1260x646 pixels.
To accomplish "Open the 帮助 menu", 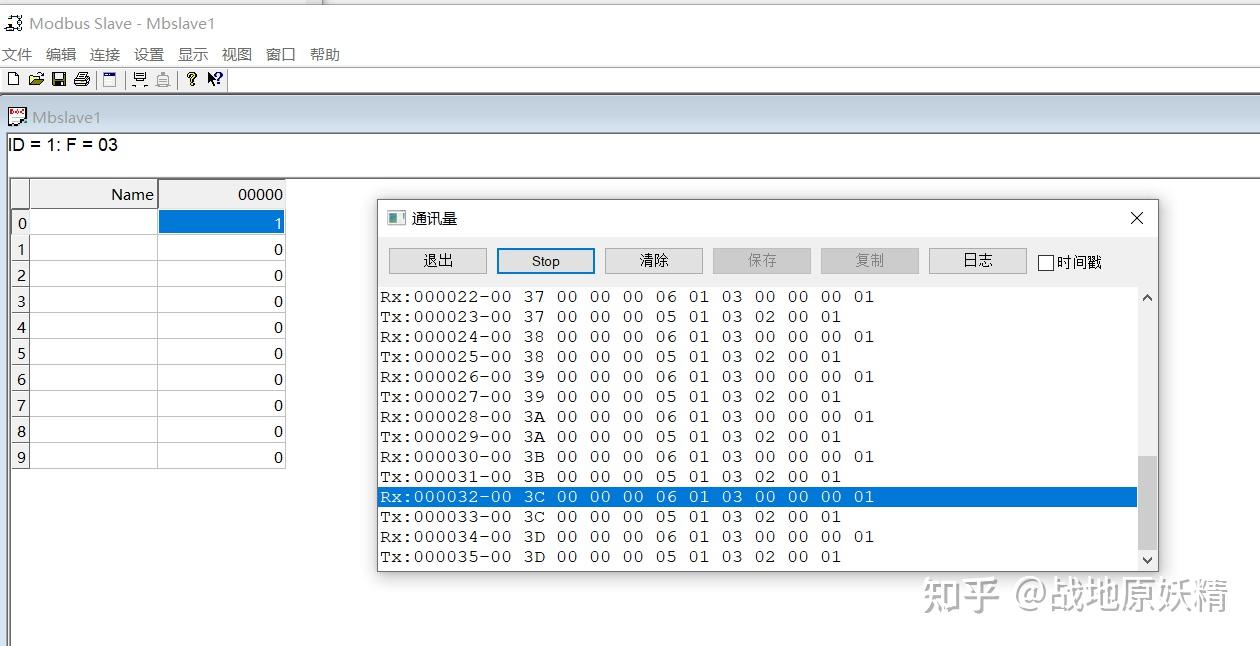I will tap(325, 55).
